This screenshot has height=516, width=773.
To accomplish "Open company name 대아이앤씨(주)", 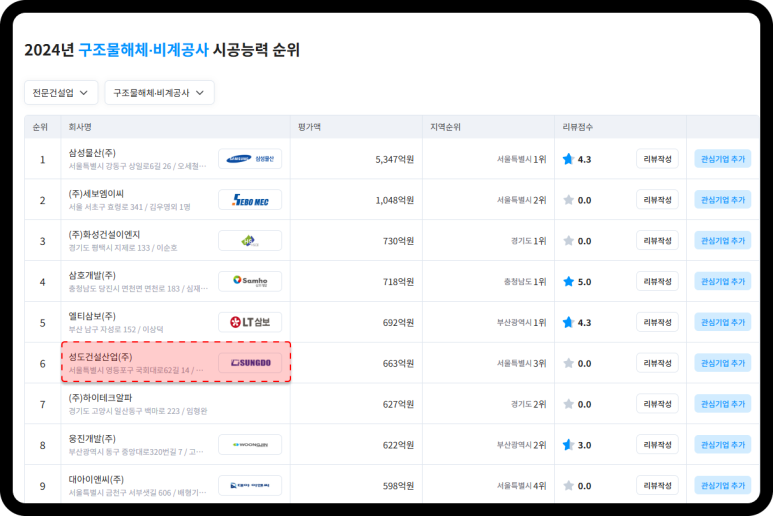I will 96,480.
